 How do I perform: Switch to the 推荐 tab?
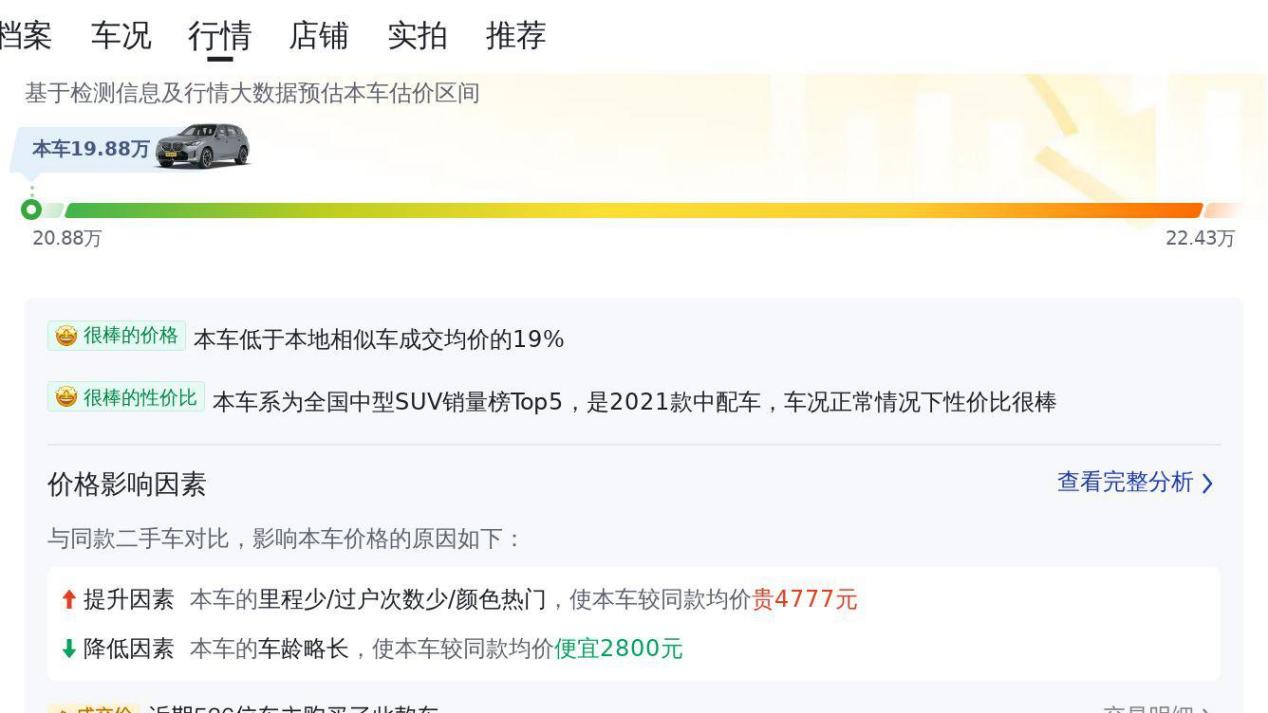coord(516,36)
